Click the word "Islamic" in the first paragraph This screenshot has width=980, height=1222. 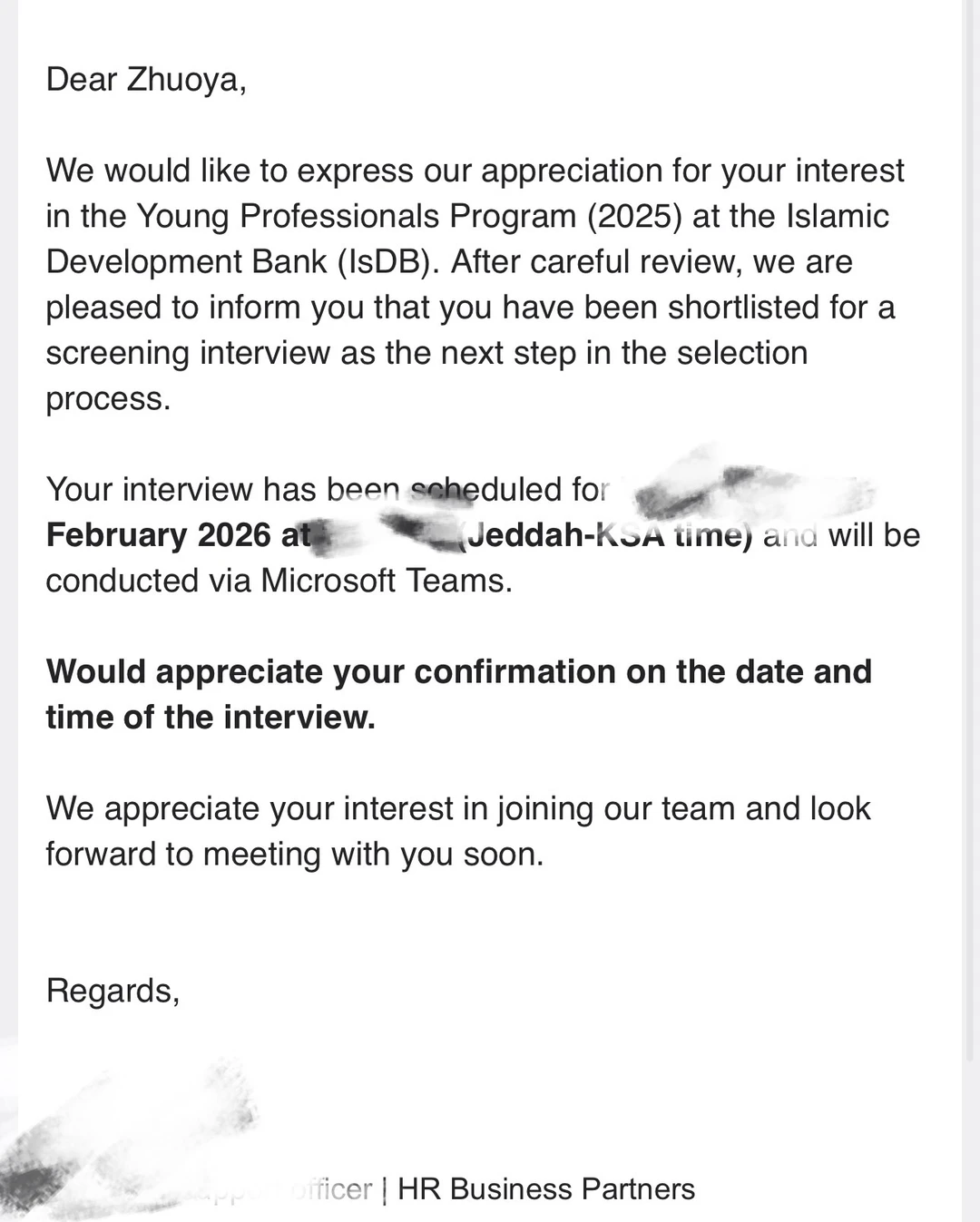838,217
